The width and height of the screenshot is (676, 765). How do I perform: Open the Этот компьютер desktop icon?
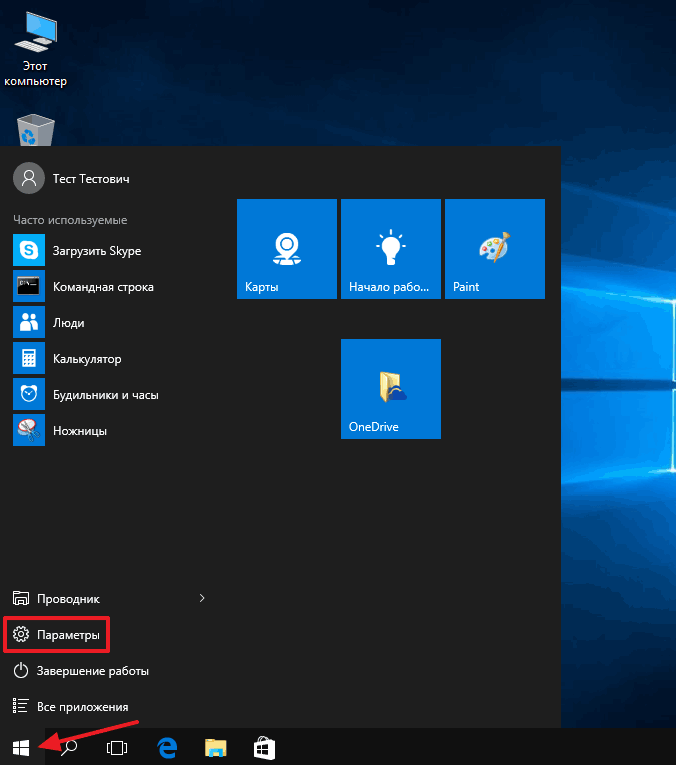[x=36, y=50]
